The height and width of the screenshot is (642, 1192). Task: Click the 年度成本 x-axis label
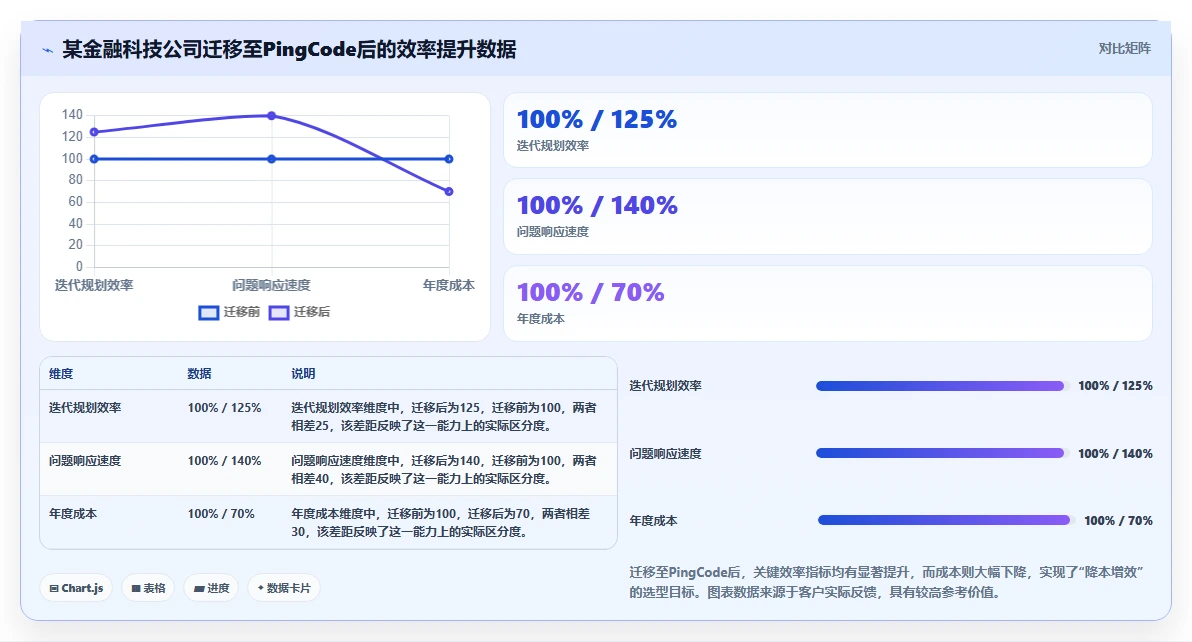tap(449, 286)
